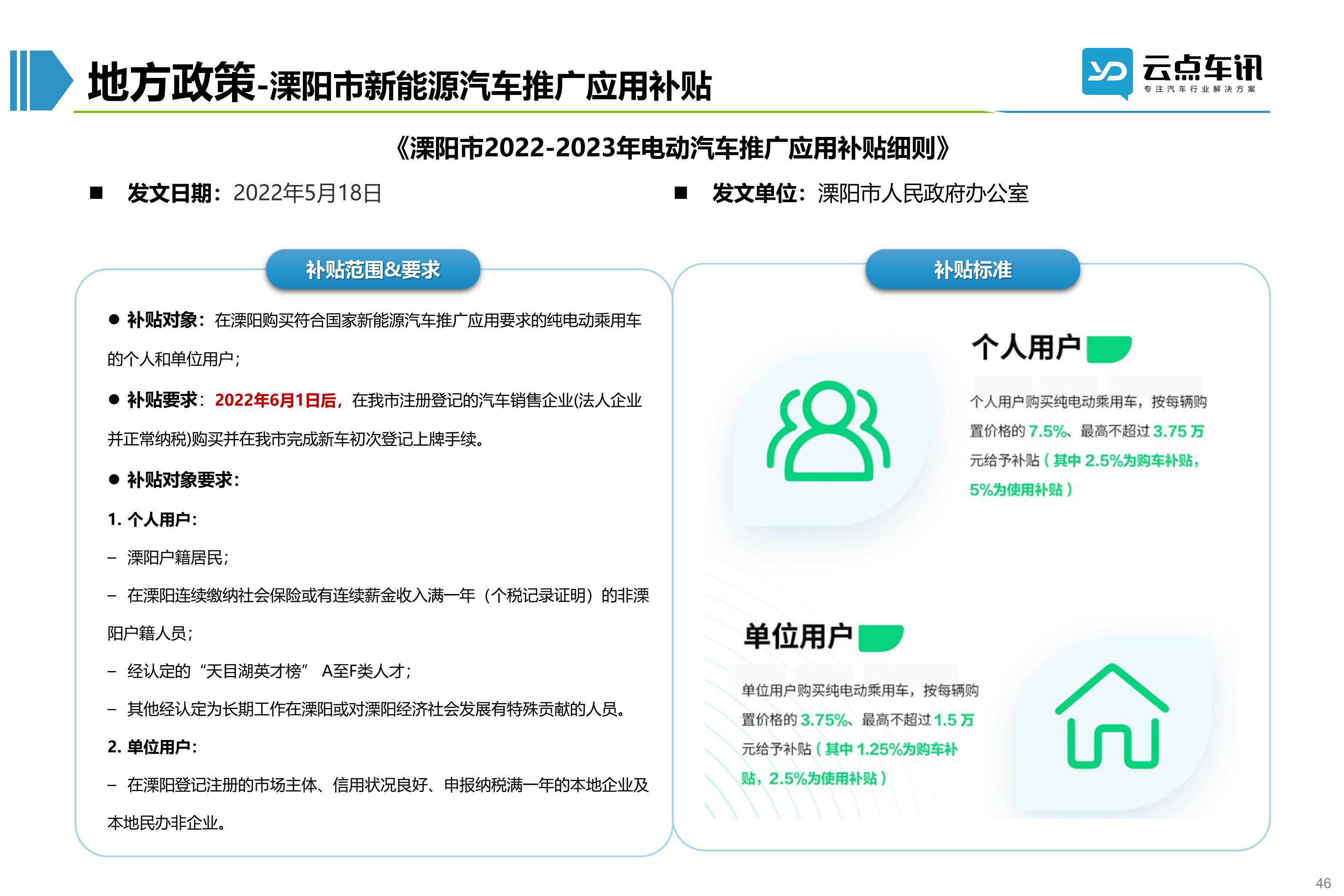This screenshot has width=1344, height=896.
Task: Select the 补贴范围&要求 pill button
Action: point(373,269)
